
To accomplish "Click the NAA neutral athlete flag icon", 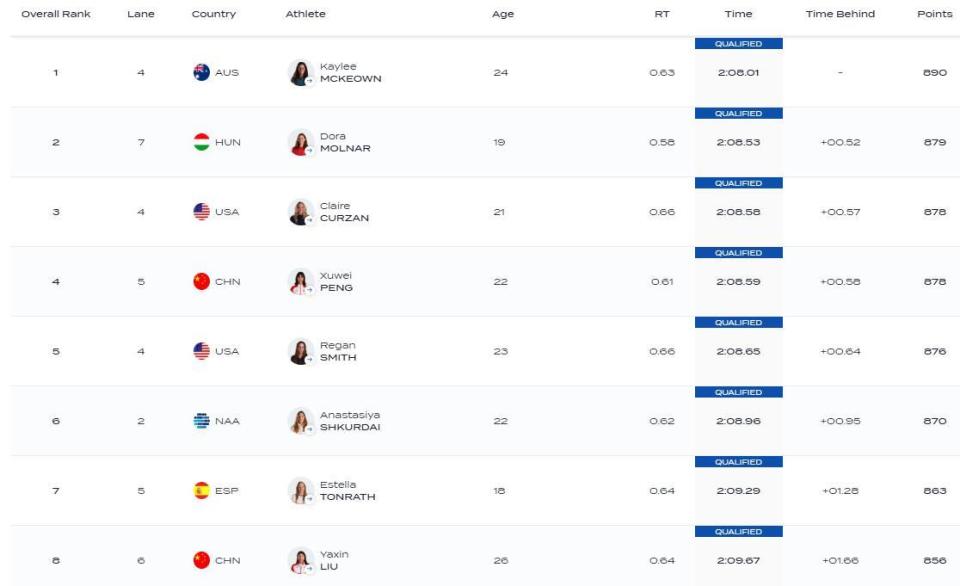I will (201, 421).
